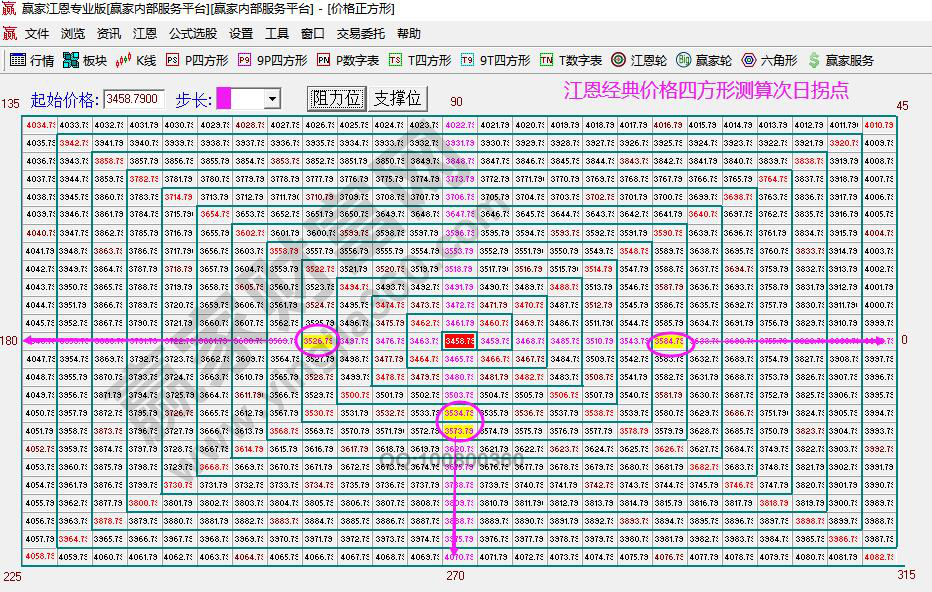Open the P四方形 price square tool
Image resolution: width=932 pixels, height=592 pixels.
pyautogui.click(x=197, y=58)
